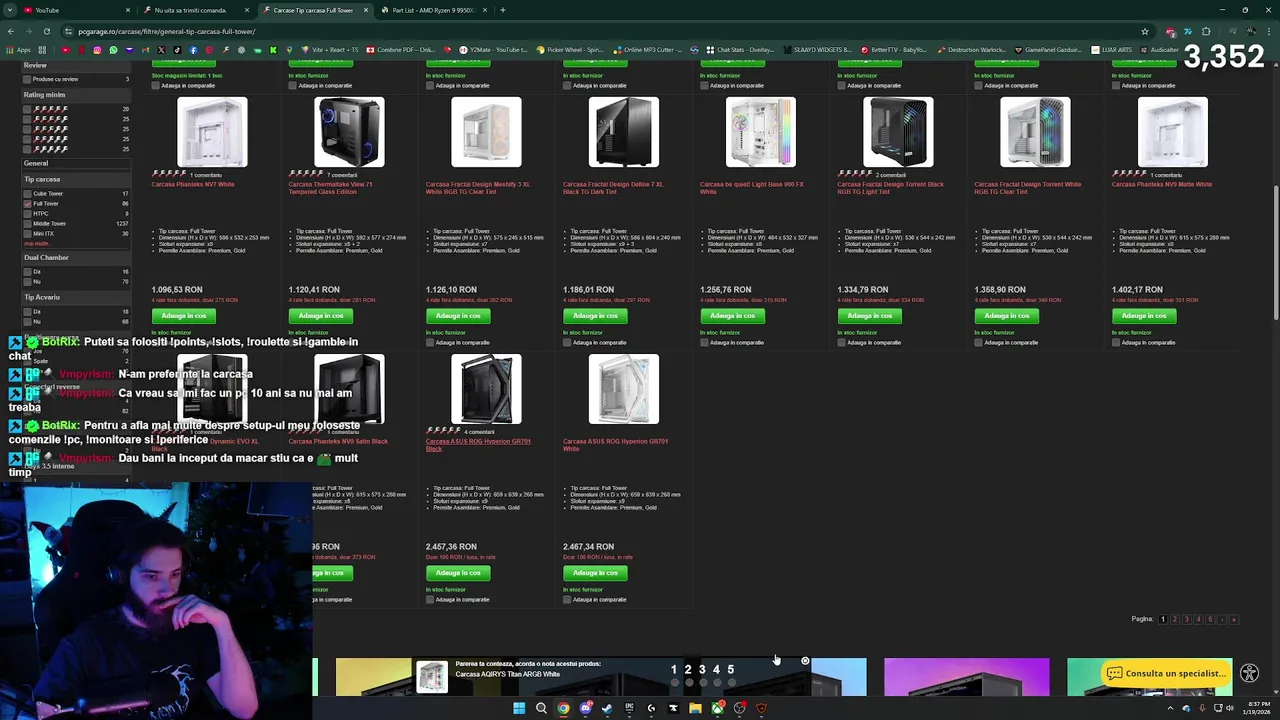
Task: Open File Explorer from the taskbar
Action: [x=695, y=708]
